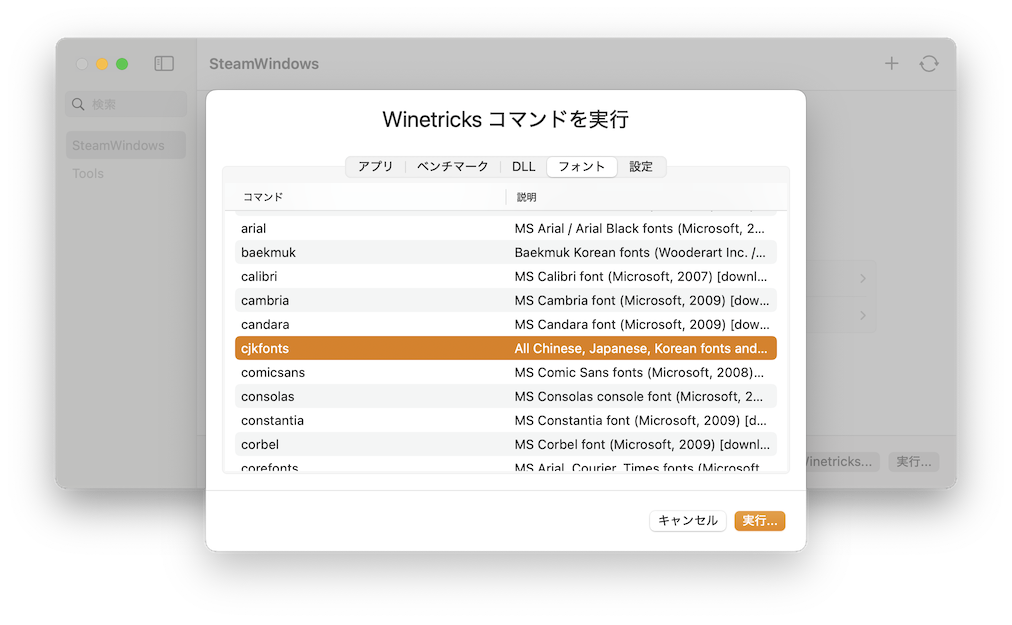Select Tools in the sidebar

pyautogui.click(x=88, y=174)
